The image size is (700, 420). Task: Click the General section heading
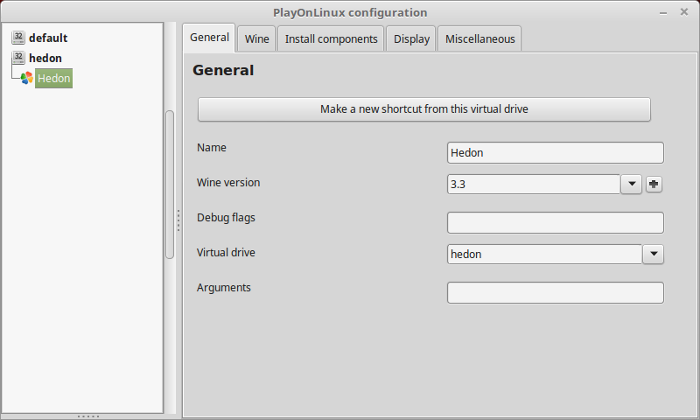tap(223, 70)
